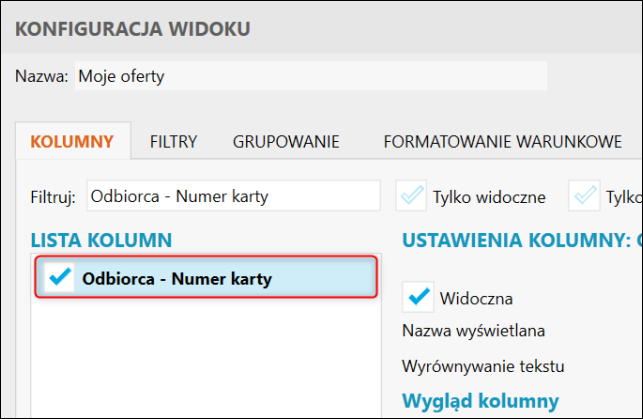This screenshot has width=643, height=419.
Task: Click the LISTA KOLUMN header
Action: point(101,239)
